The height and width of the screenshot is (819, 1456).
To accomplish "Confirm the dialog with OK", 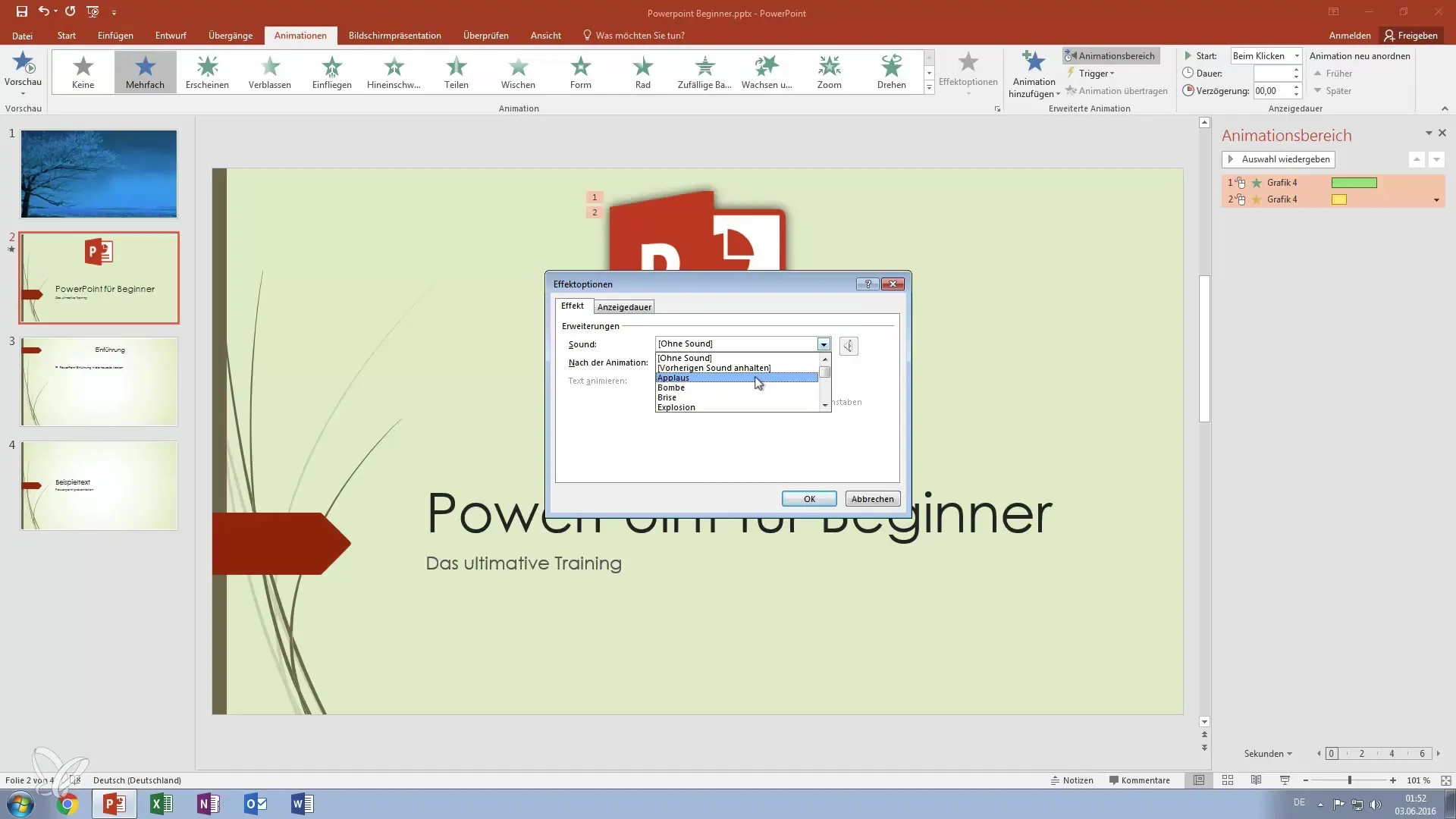I will click(809, 499).
